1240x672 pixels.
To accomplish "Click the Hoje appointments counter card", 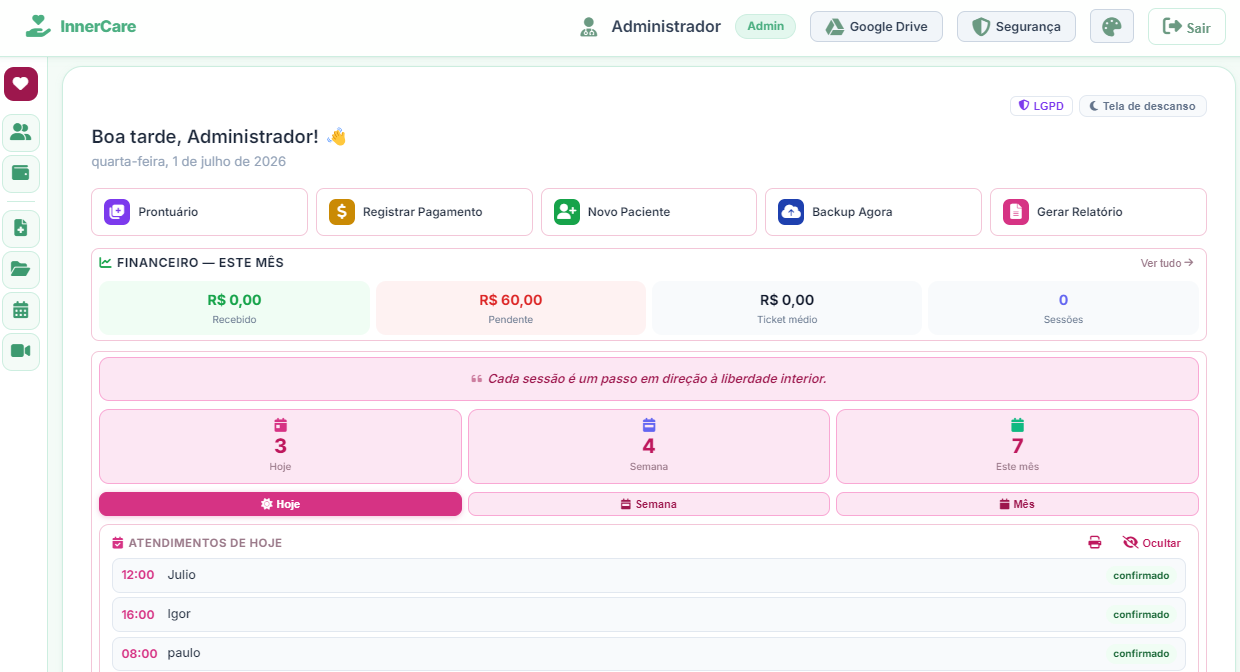I will tap(280, 446).
